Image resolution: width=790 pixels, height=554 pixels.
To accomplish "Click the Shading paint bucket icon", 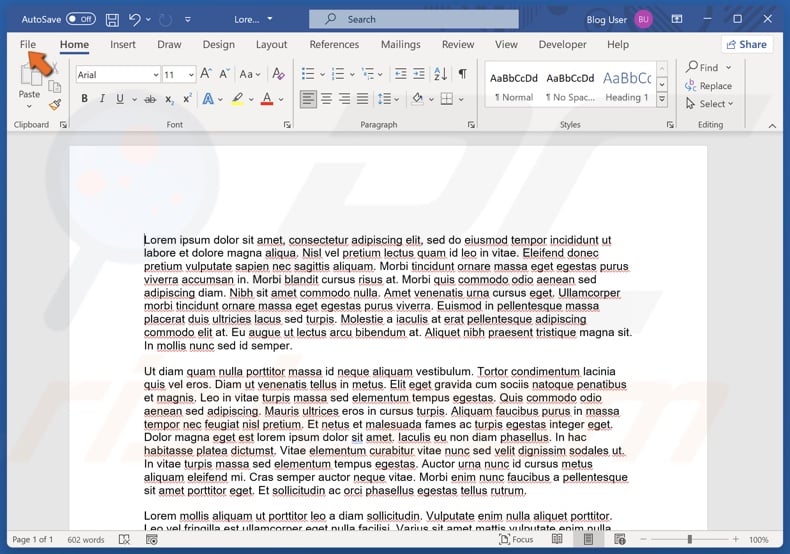I will 417,99.
